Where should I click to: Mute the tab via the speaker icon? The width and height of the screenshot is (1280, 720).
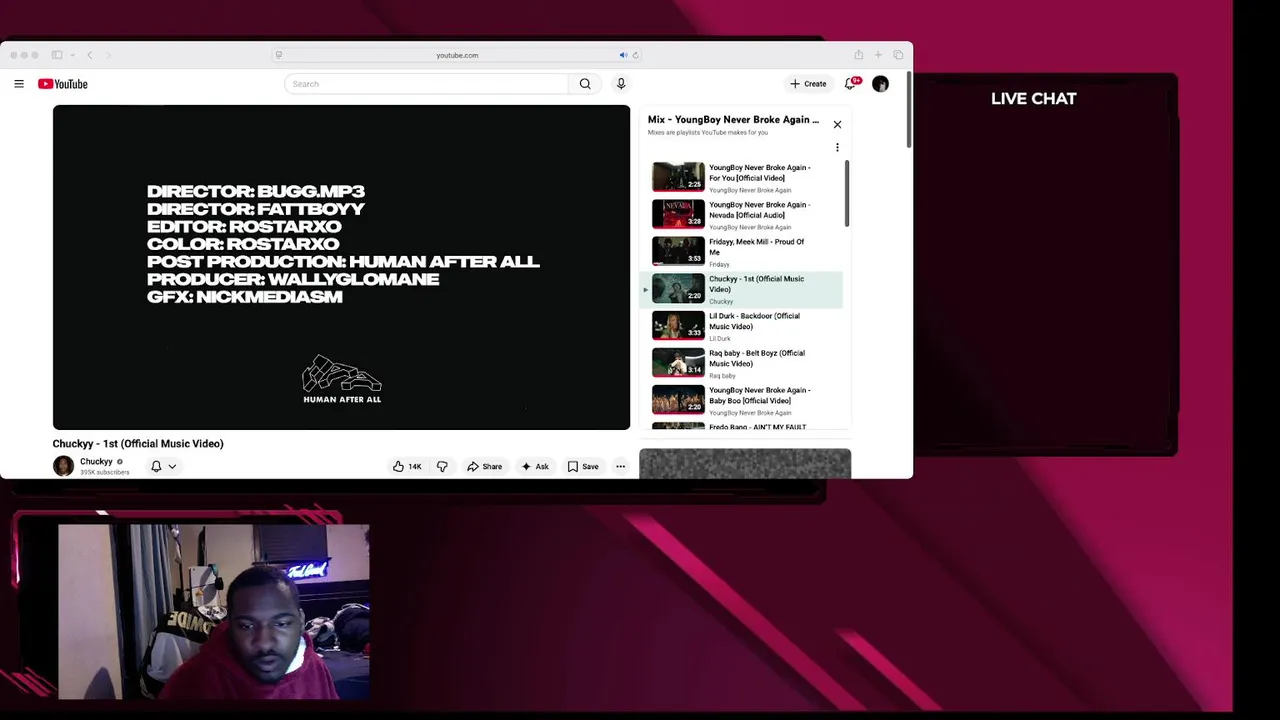point(623,55)
